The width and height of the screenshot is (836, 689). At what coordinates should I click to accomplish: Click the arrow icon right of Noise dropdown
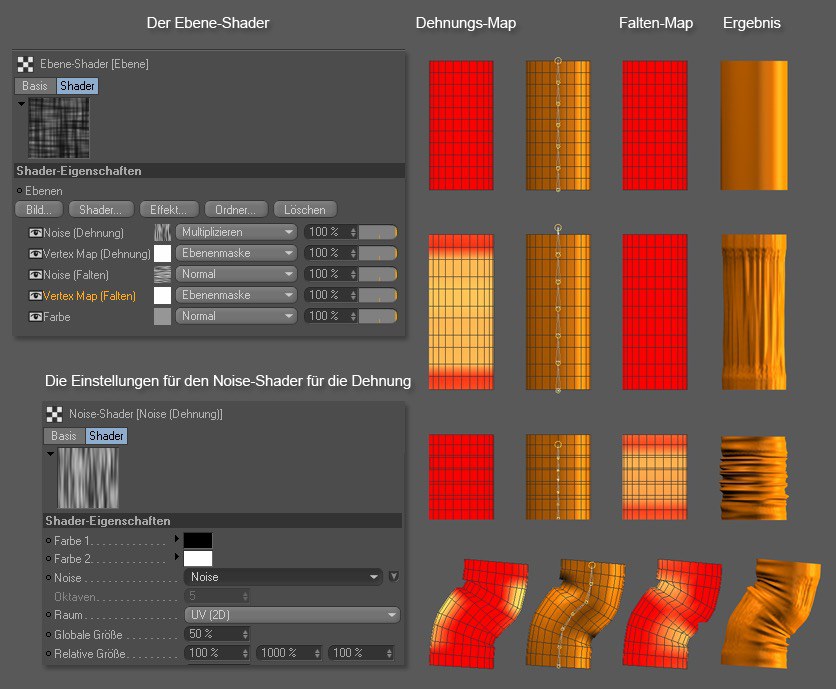pos(393,577)
